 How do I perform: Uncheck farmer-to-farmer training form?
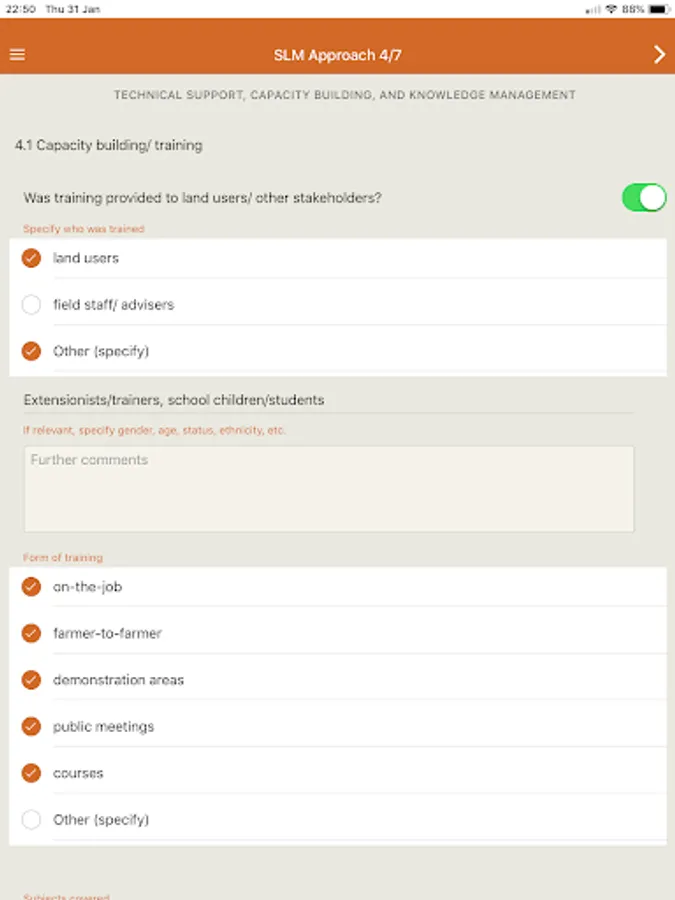[32, 633]
